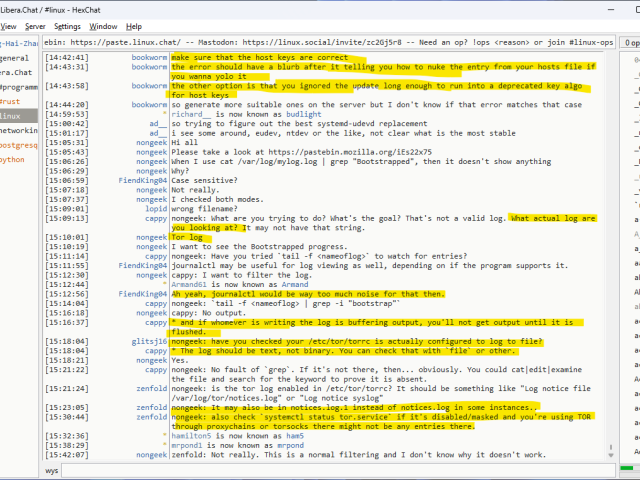Screen dimensions: 640x480
Task: Open the general channel in the sidebar
Action: click(x=14, y=60)
